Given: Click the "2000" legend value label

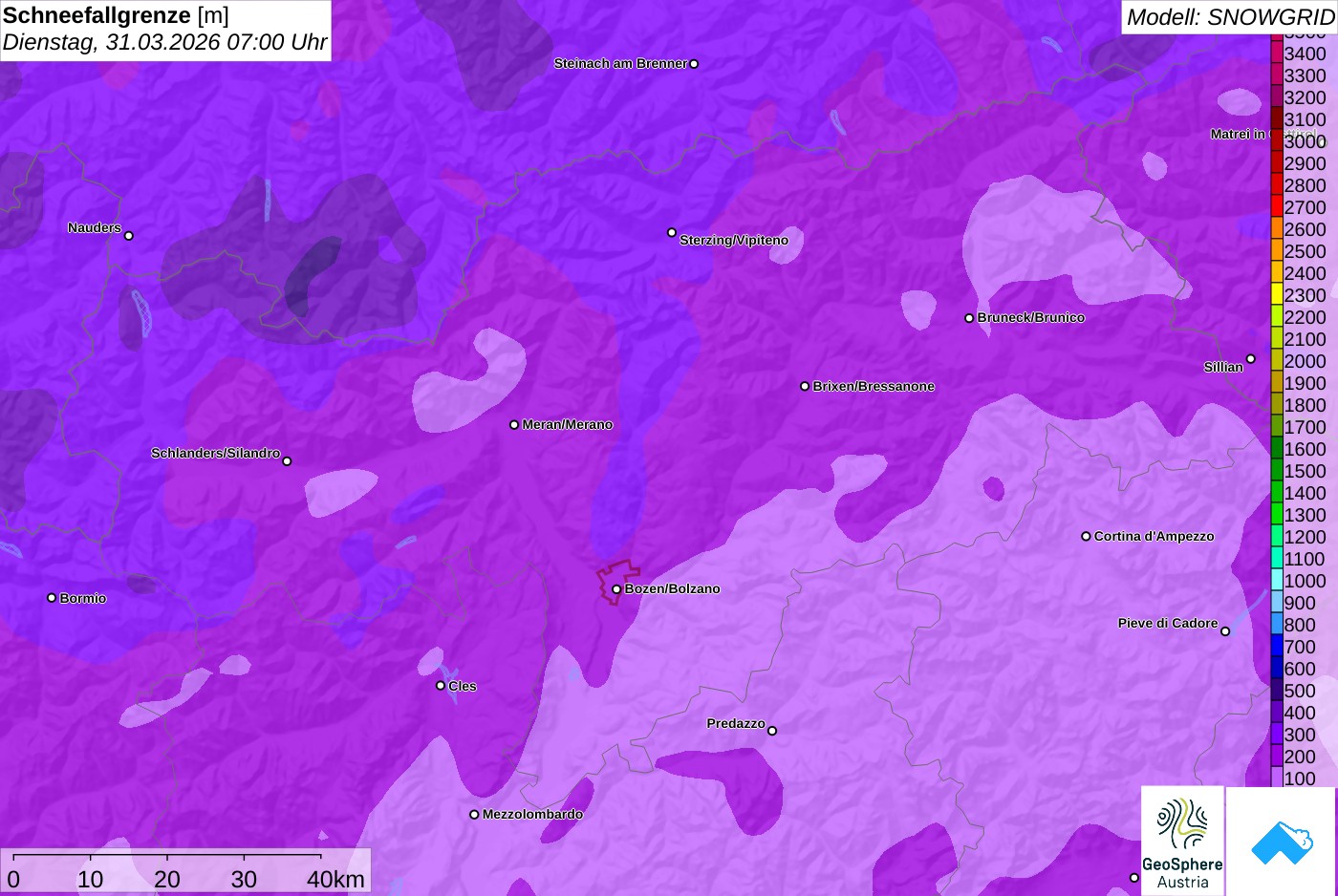Looking at the screenshot, I should pyautogui.click(x=1305, y=361).
